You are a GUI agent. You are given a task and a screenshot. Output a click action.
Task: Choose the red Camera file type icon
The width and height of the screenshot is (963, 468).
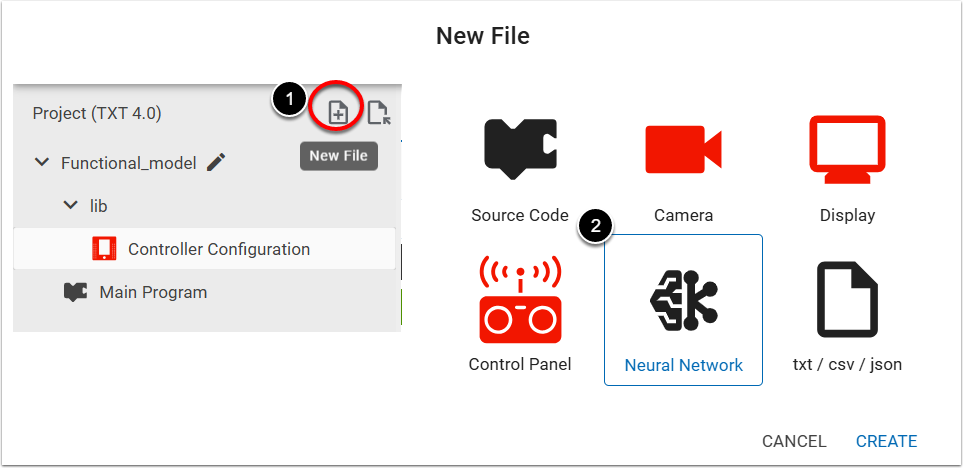point(683,150)
